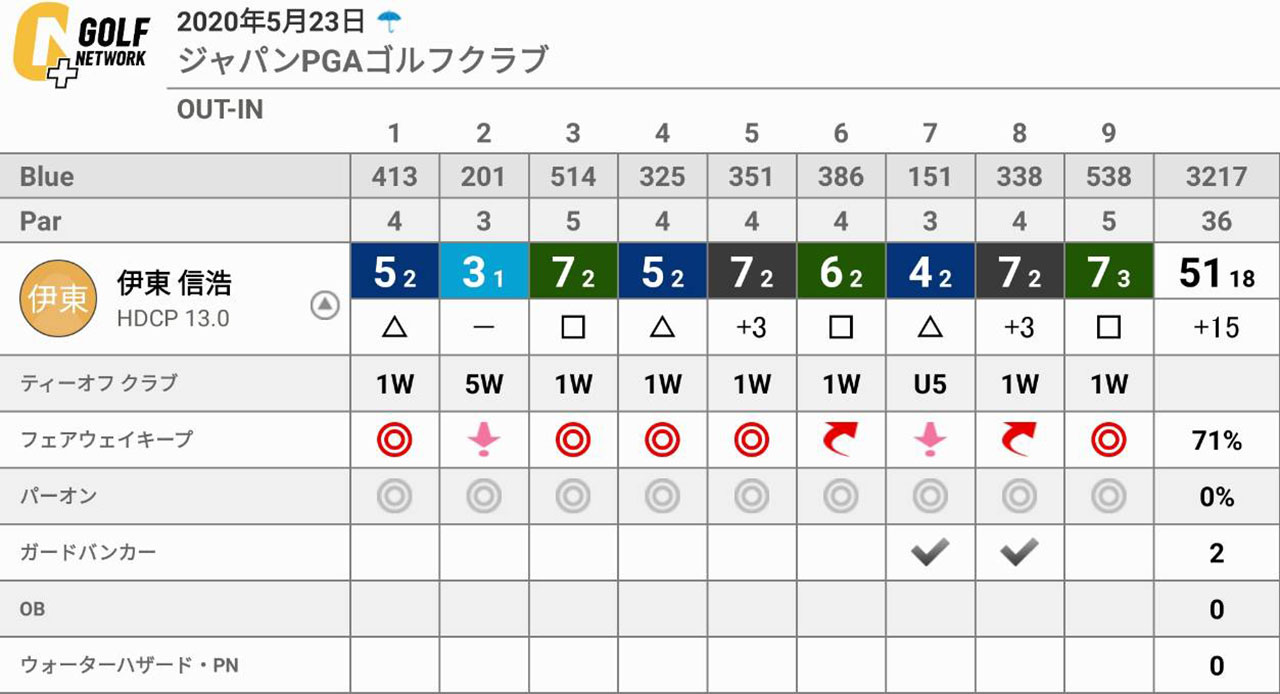
Task: Click the hole 7 column header
Action: (x=930, y=133)
